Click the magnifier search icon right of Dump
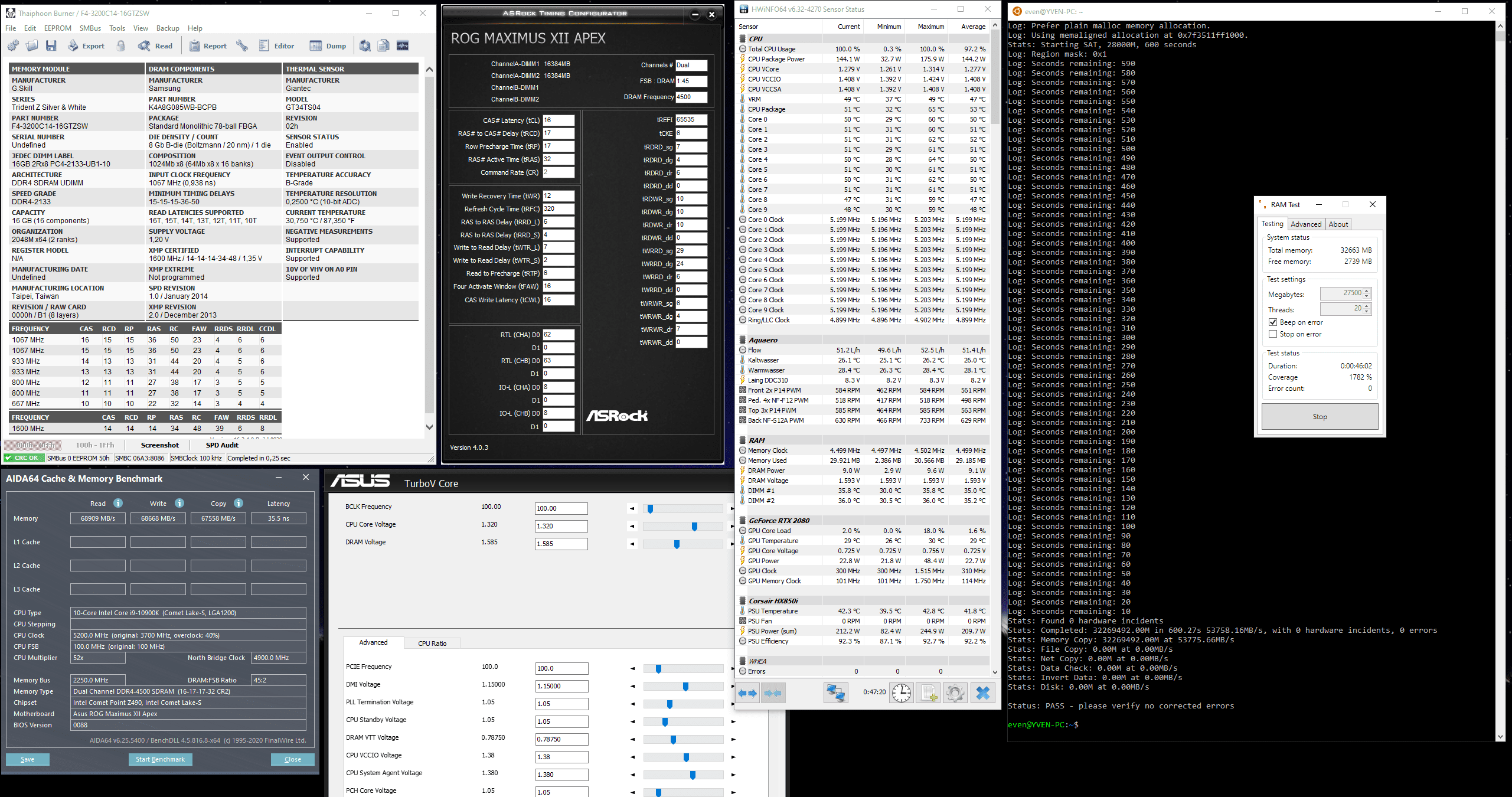This screenshot has height=797, width=1512. 365,45
